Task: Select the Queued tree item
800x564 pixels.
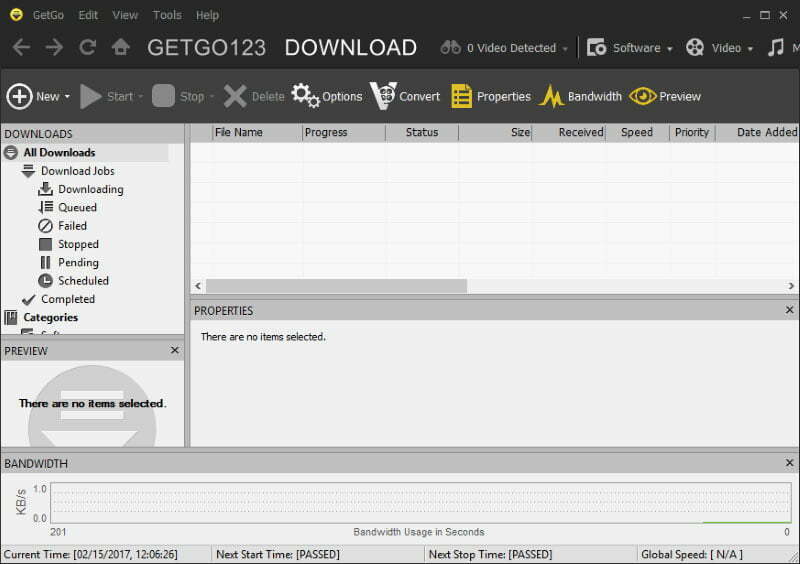Action: (77, 208)
